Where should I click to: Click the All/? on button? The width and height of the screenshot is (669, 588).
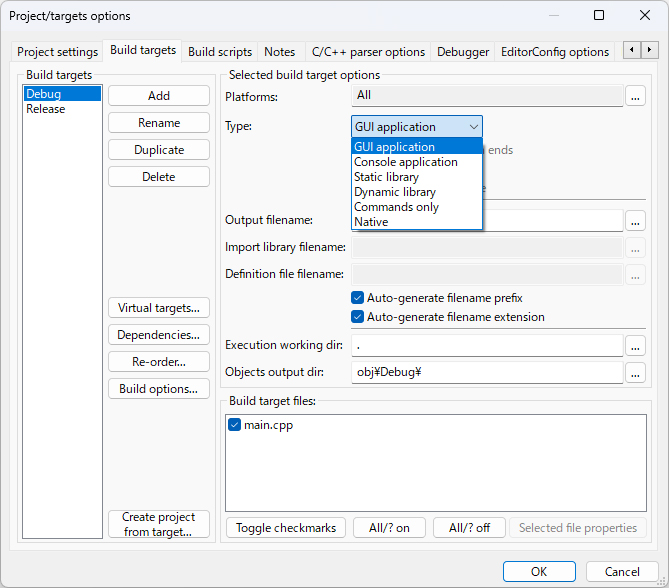(x=389, y=528)
